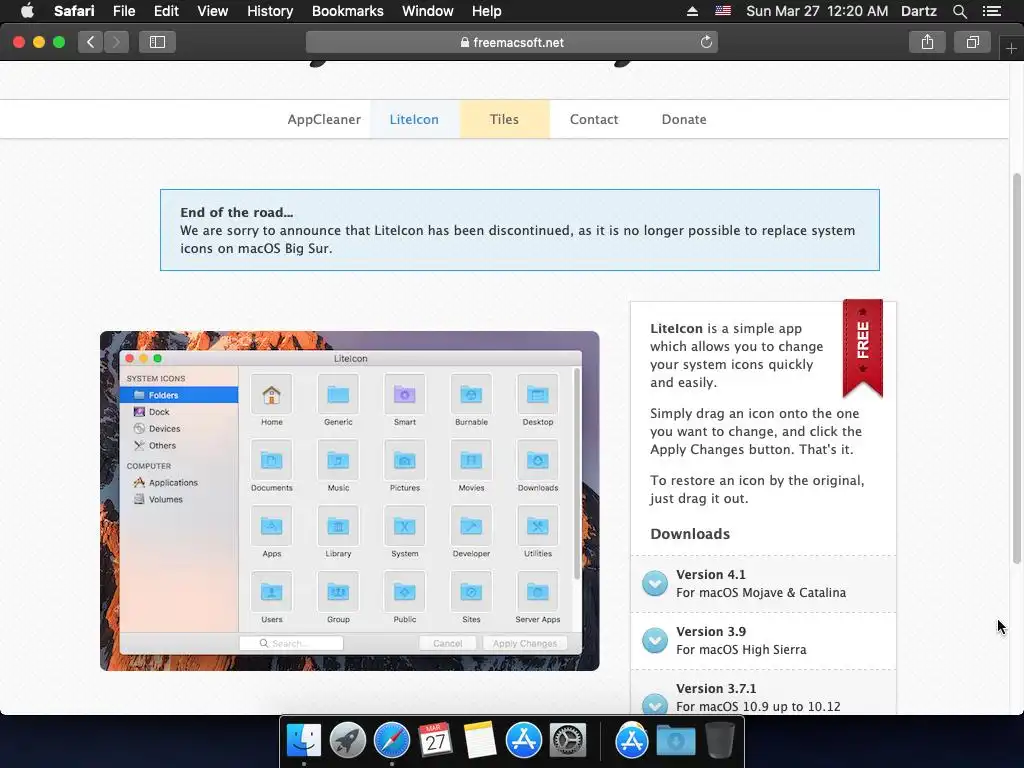Image resolution: width=1024 pixels, height=768 pixels.
Task: Go to the Contact page
Action: point(594,120)
